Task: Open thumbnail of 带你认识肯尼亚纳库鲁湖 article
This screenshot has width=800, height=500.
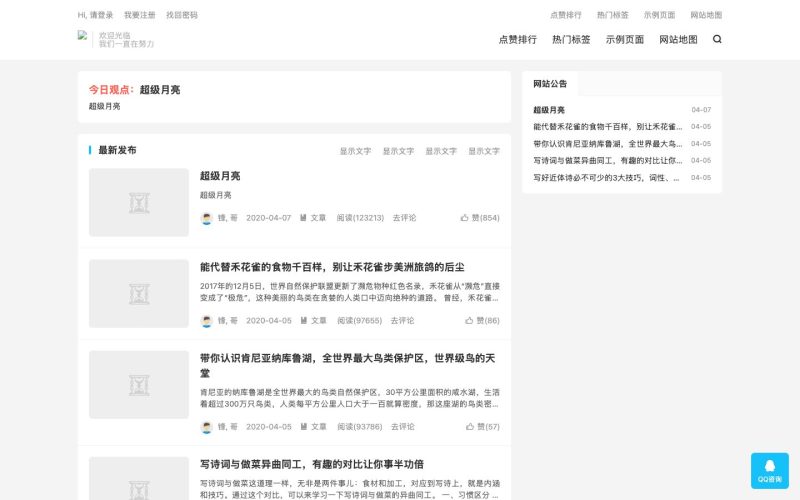Action: (139, 385)
